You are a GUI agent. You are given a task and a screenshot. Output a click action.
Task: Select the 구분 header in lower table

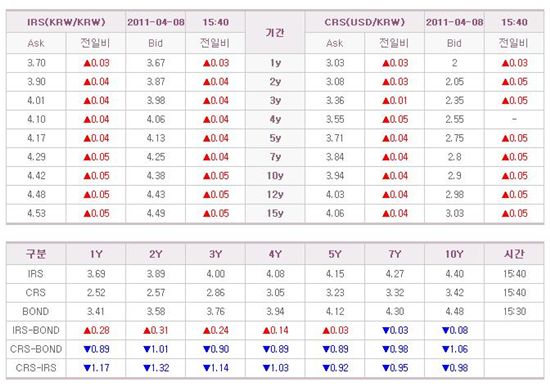click(x=36, y=254)
